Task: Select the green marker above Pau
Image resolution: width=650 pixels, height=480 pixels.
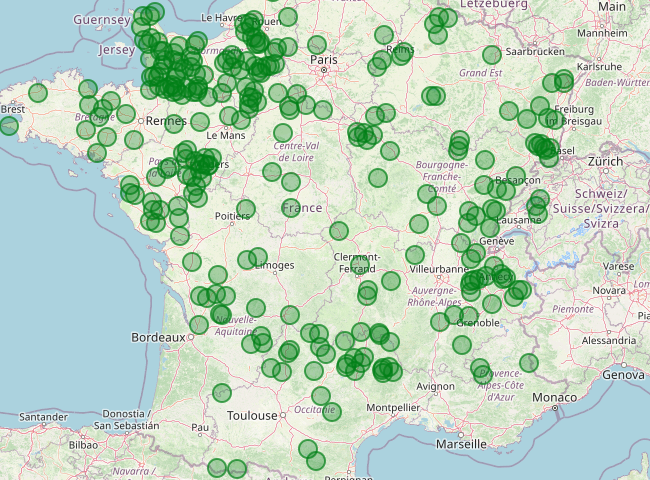Action: point(222,393)
